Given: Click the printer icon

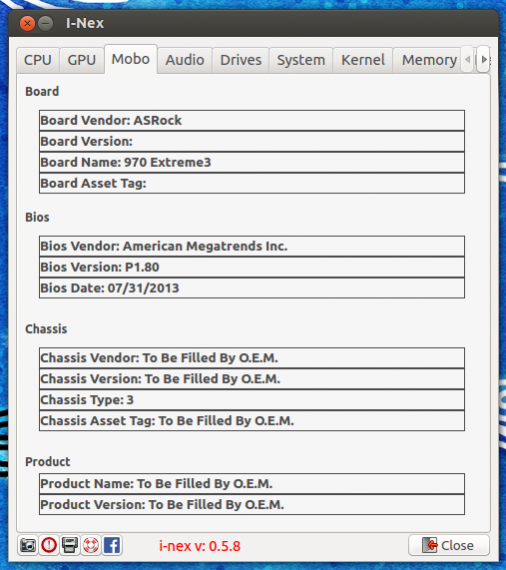Looking at the screenshot, I should pos(69,545).
